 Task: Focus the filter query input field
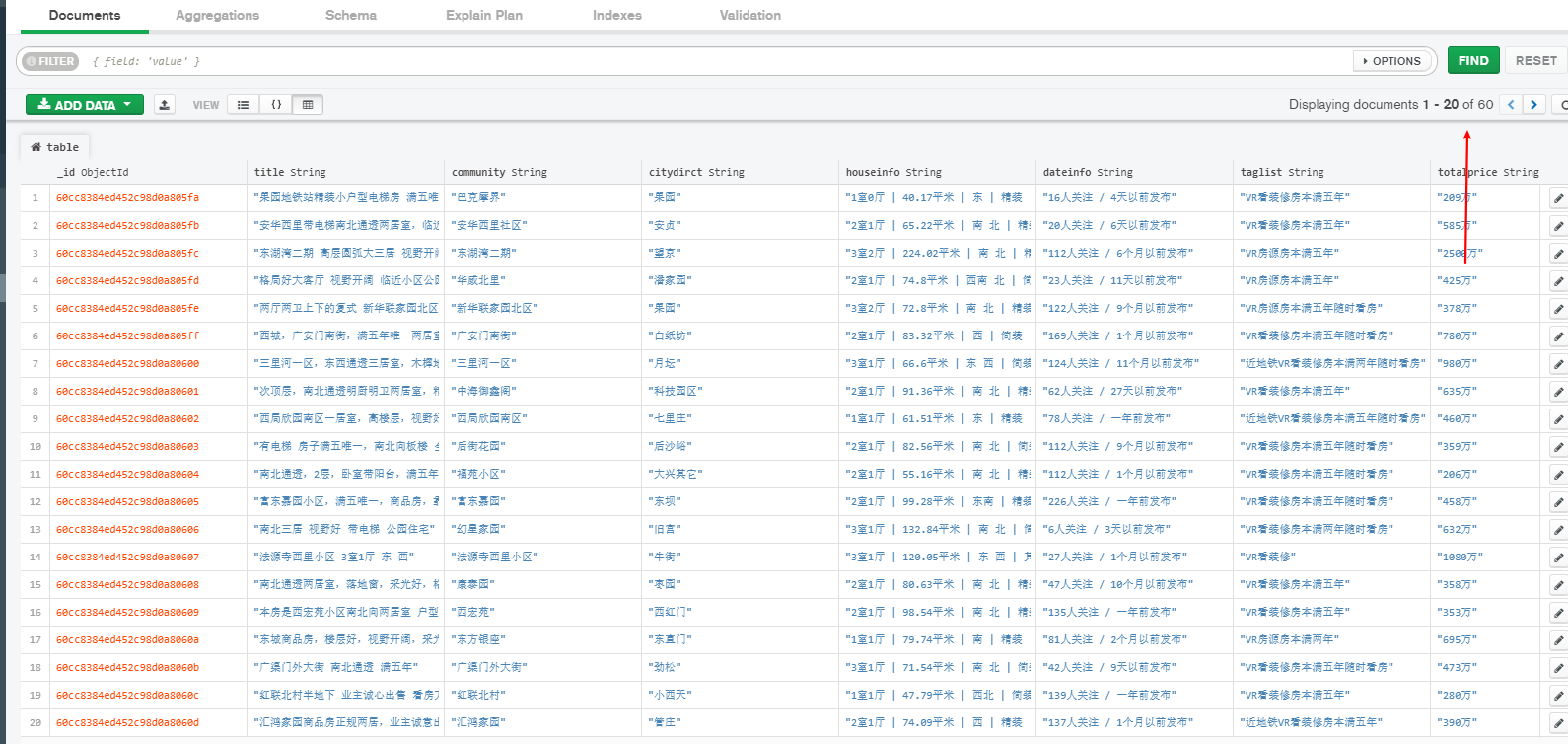coord(720,61)
